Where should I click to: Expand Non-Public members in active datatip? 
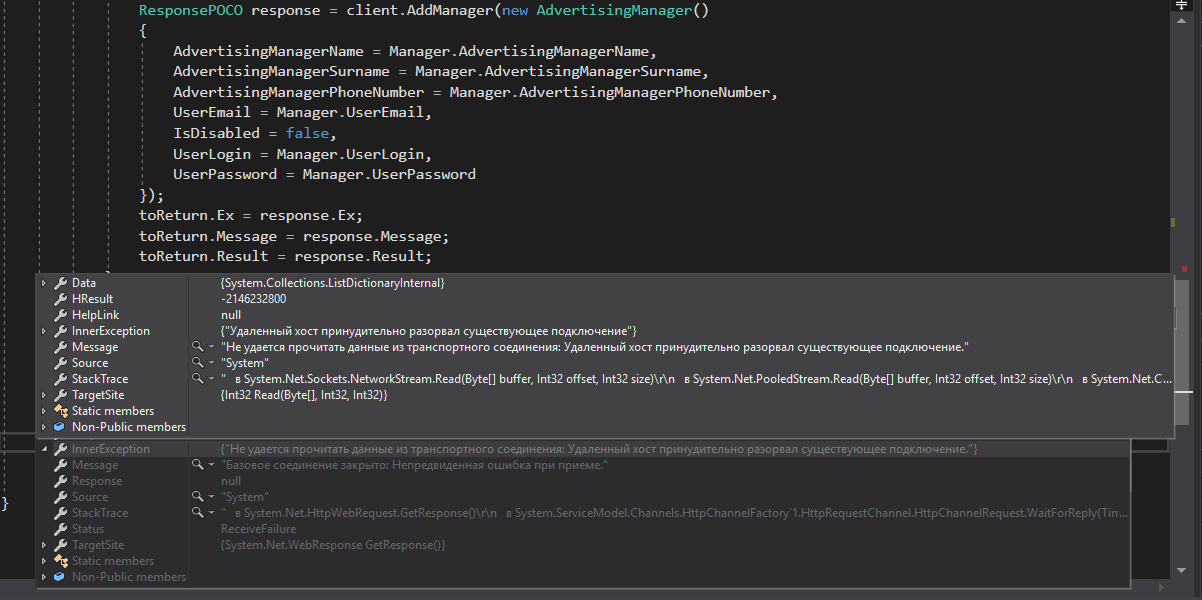click(44, 427)
